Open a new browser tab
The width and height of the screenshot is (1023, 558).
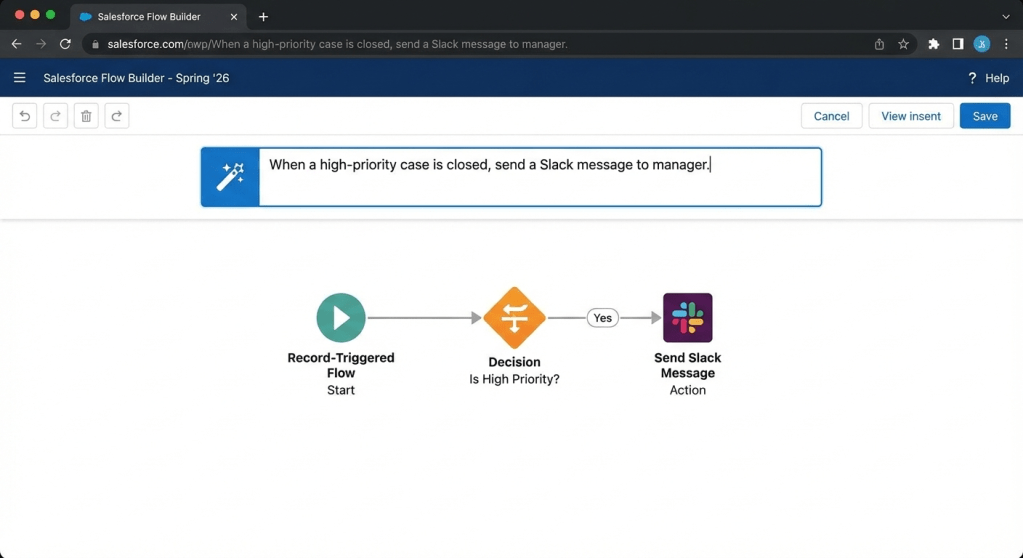(264, 17)
